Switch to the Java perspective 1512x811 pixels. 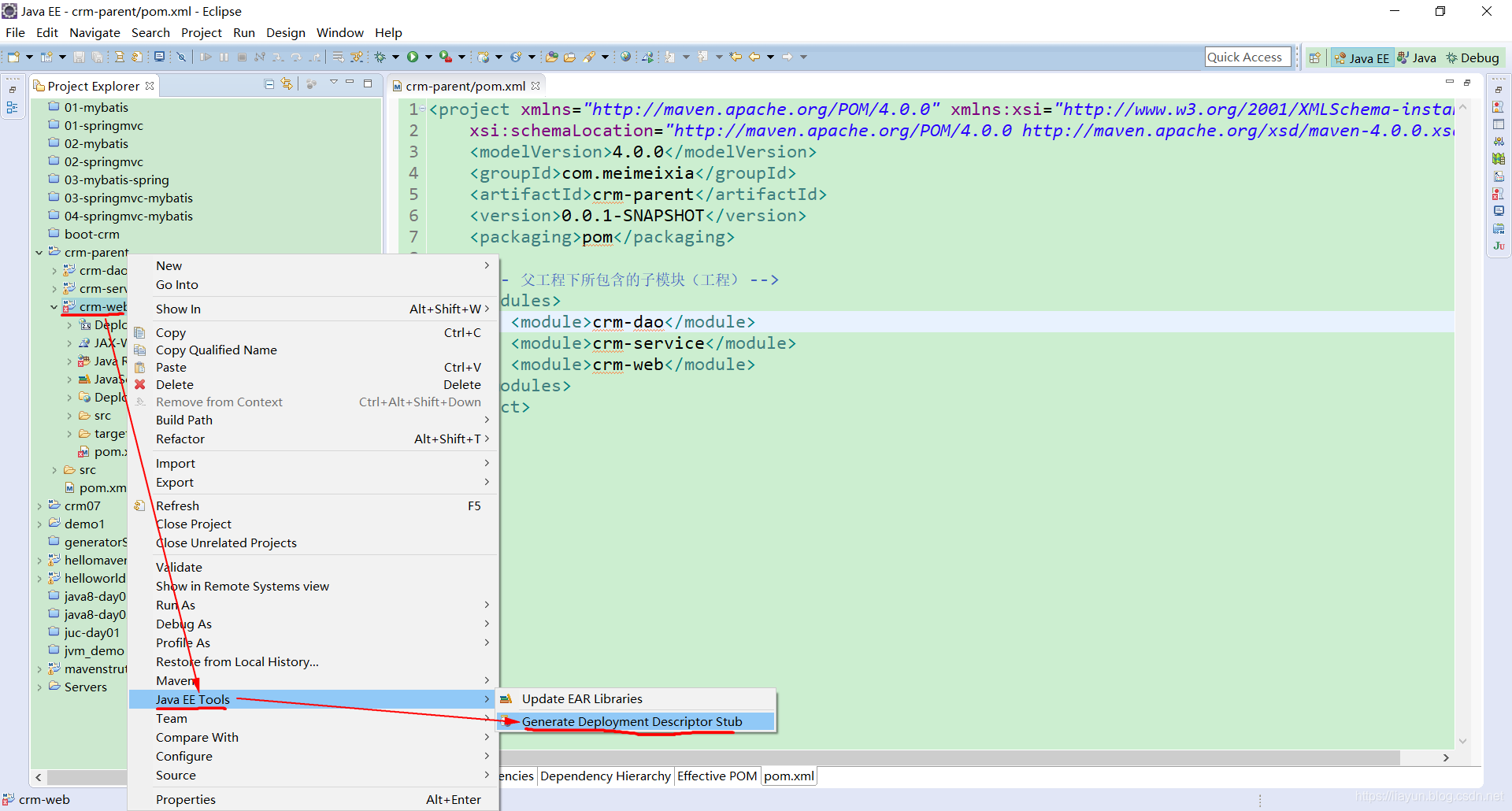1417,57
